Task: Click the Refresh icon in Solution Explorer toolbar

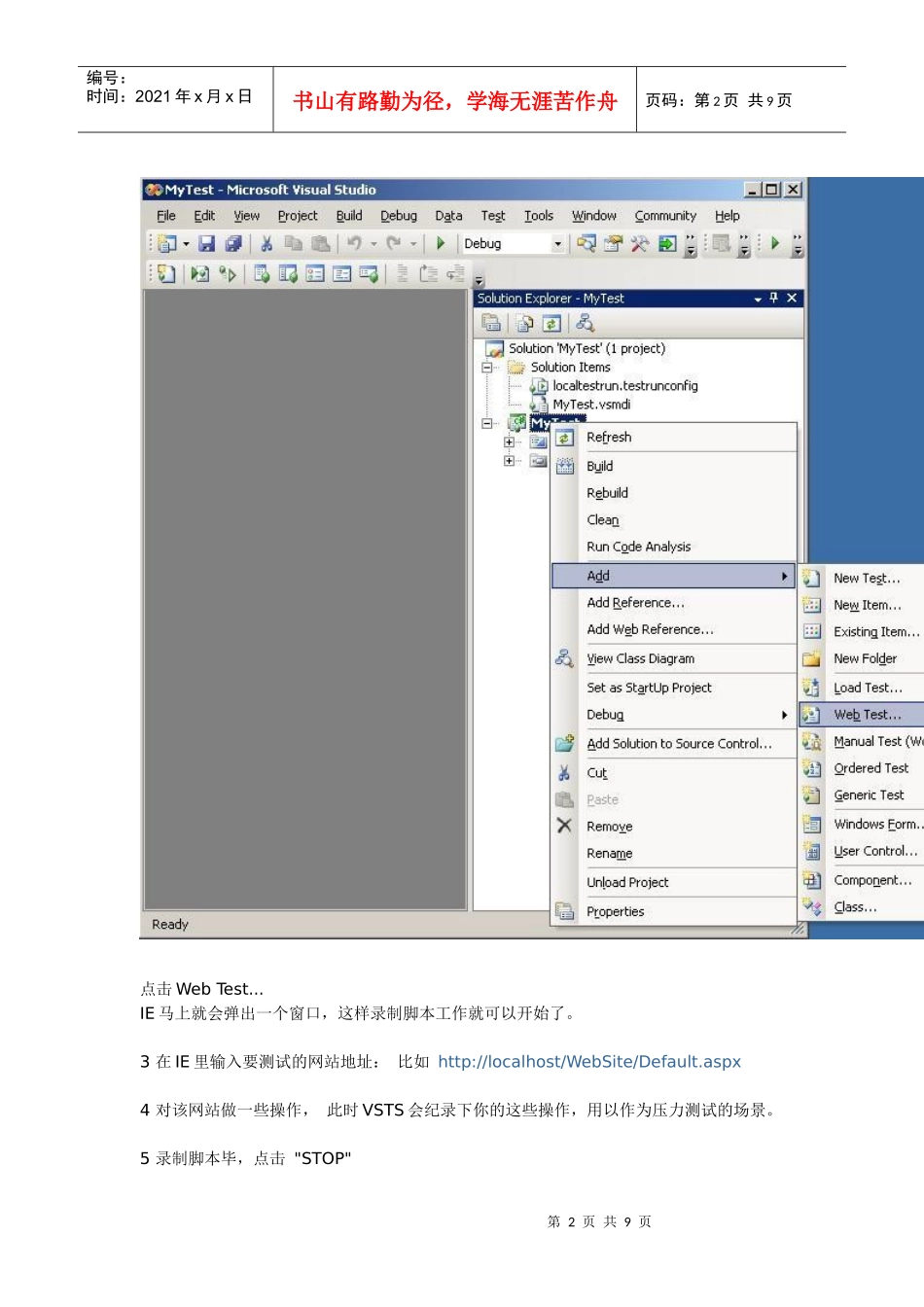Action: coord(551,323)
